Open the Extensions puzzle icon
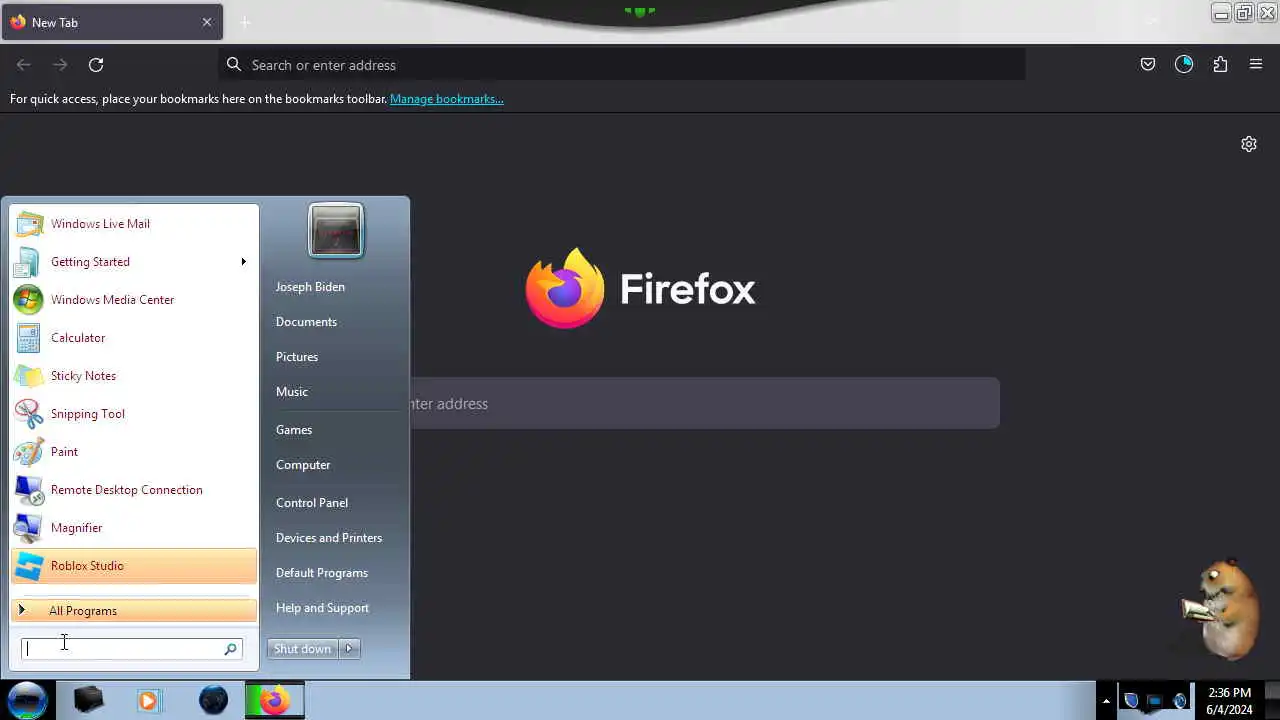This screenshot has width=1280, height=720. tap(1220, 65)
